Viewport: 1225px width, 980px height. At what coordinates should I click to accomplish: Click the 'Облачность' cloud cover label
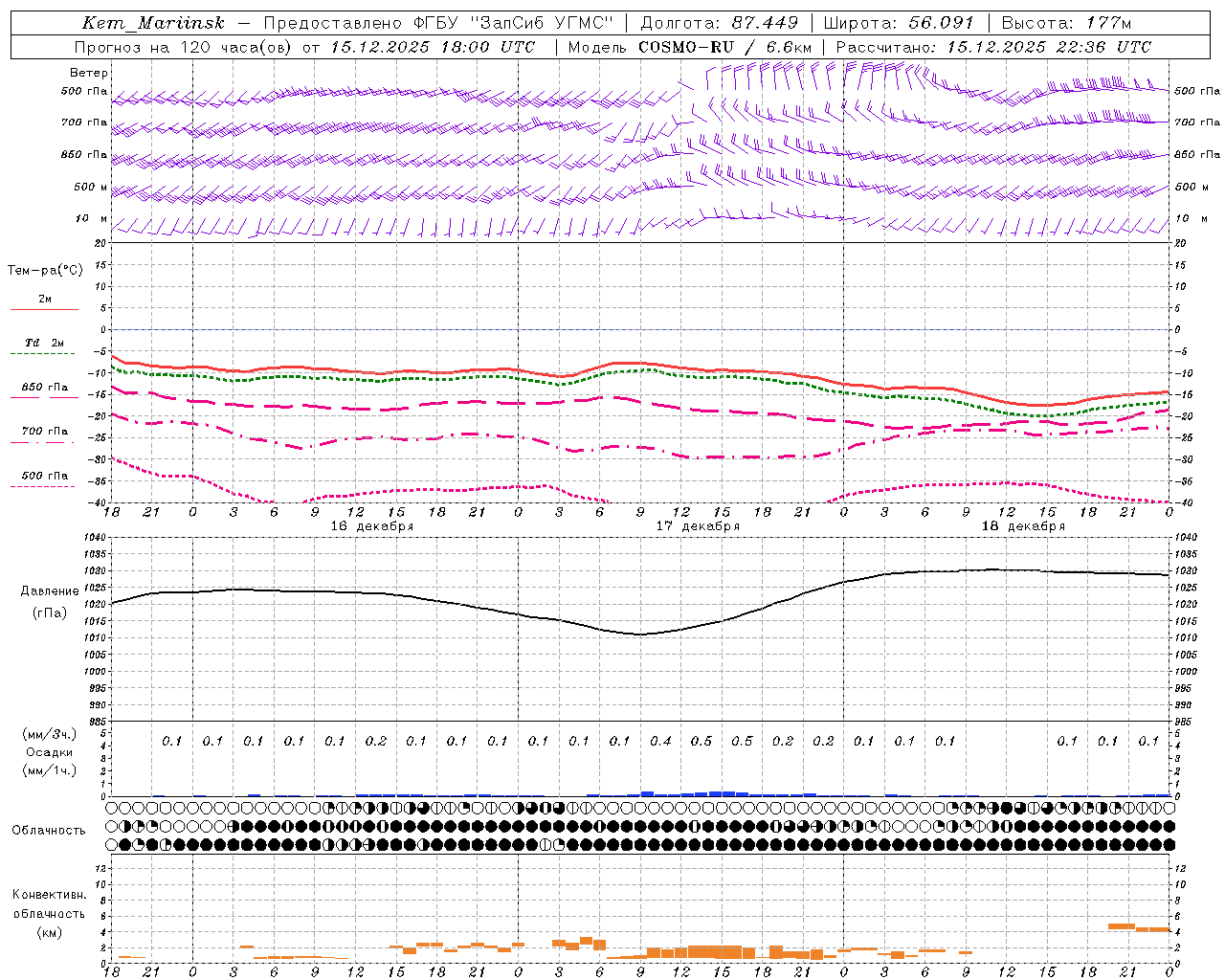49,831
